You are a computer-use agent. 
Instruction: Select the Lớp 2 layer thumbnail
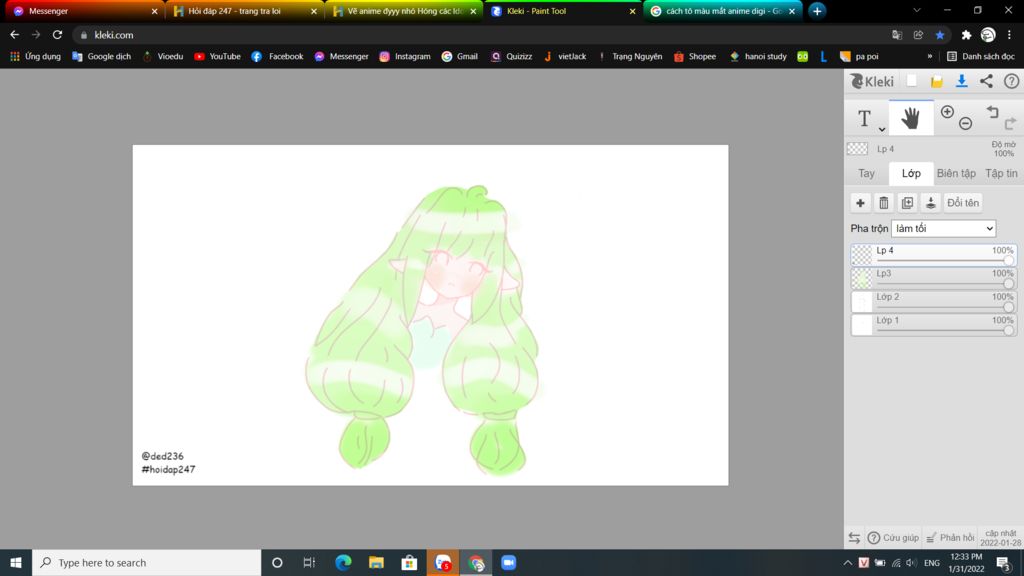[862, 302]
